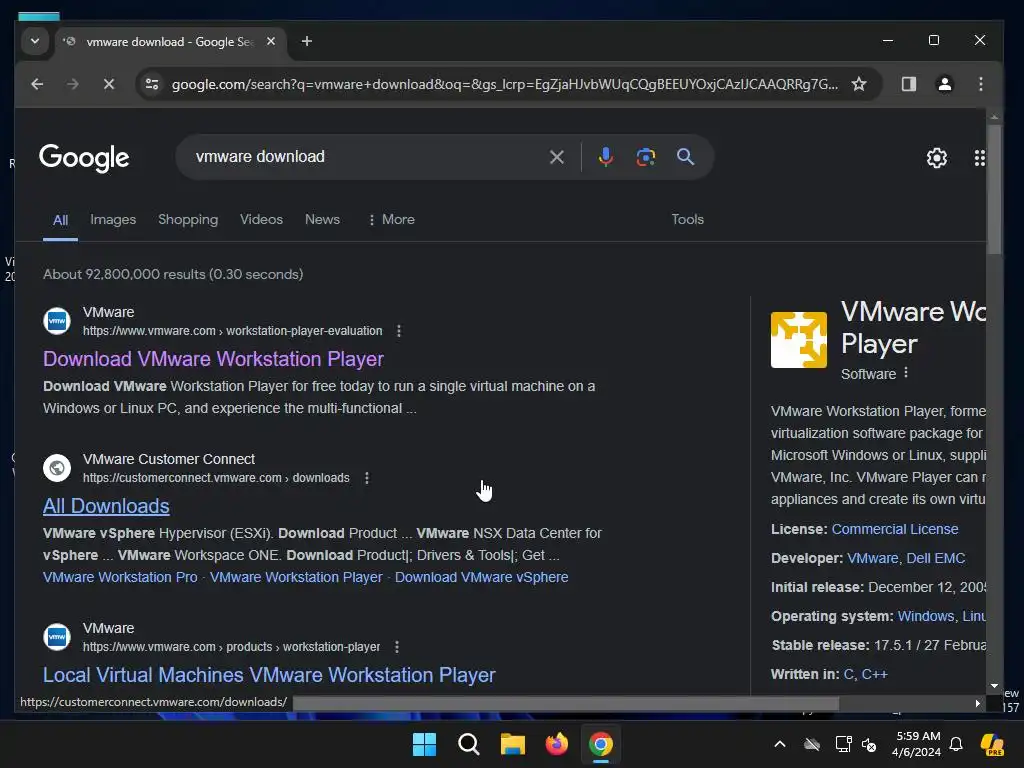Click the horizontal scrollbar right arrow

(x=978, y=703)
